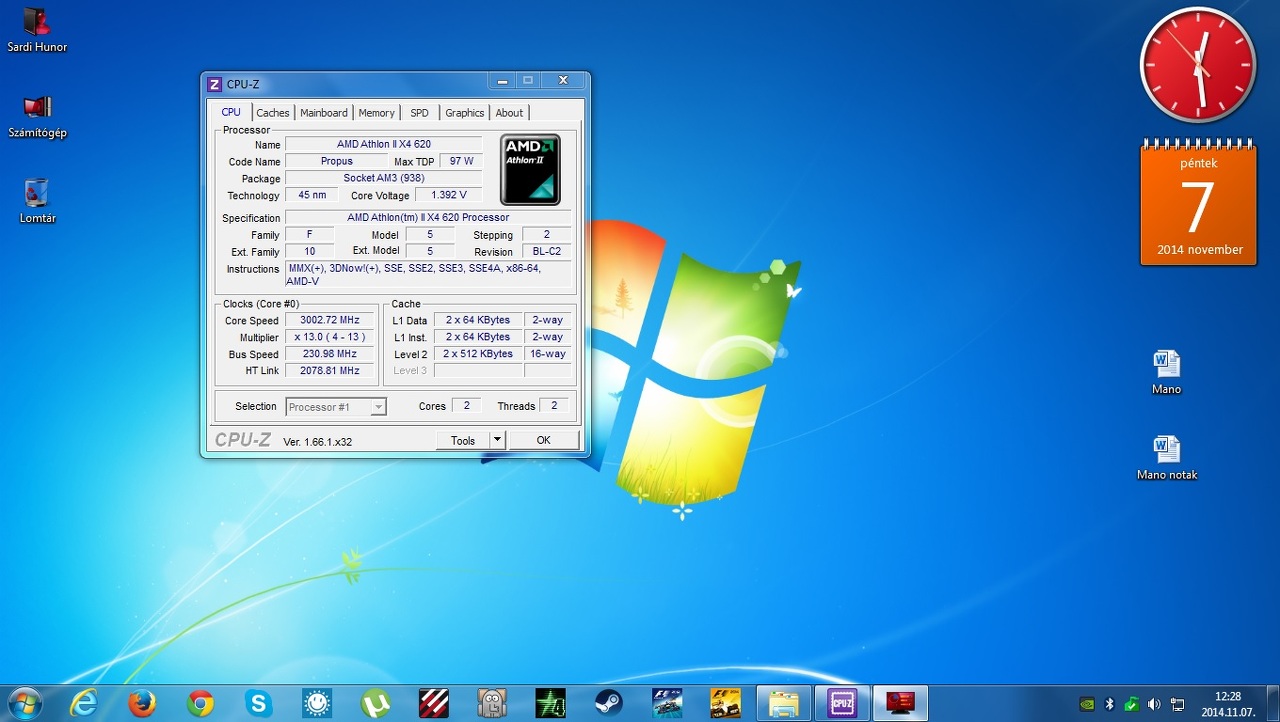Click the volume speaker tray icon
This screenshot has height=722, width=1280.
pos(1154,704)
